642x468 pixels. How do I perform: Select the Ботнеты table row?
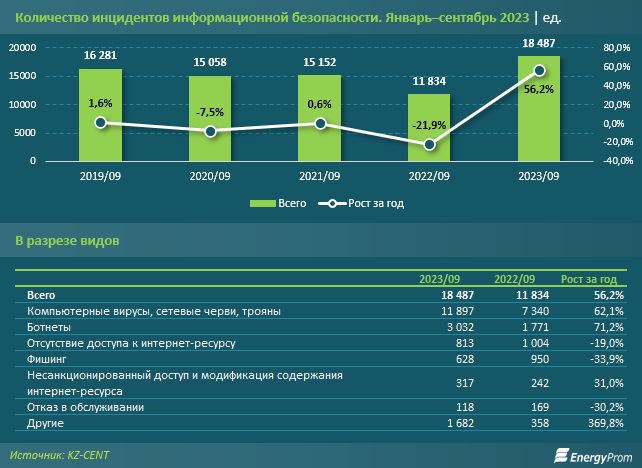320,327
